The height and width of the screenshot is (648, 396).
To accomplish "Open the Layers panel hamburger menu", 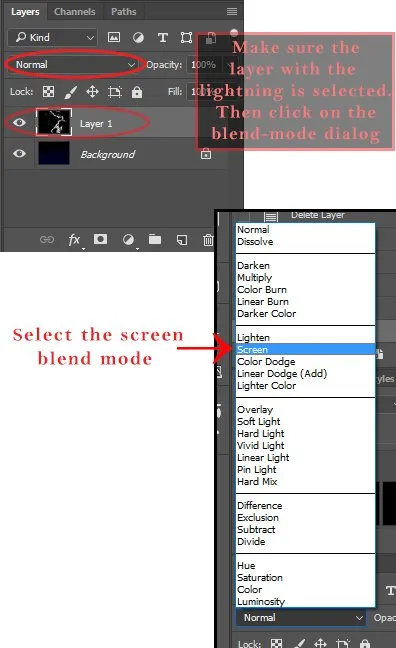I will 232,12.
